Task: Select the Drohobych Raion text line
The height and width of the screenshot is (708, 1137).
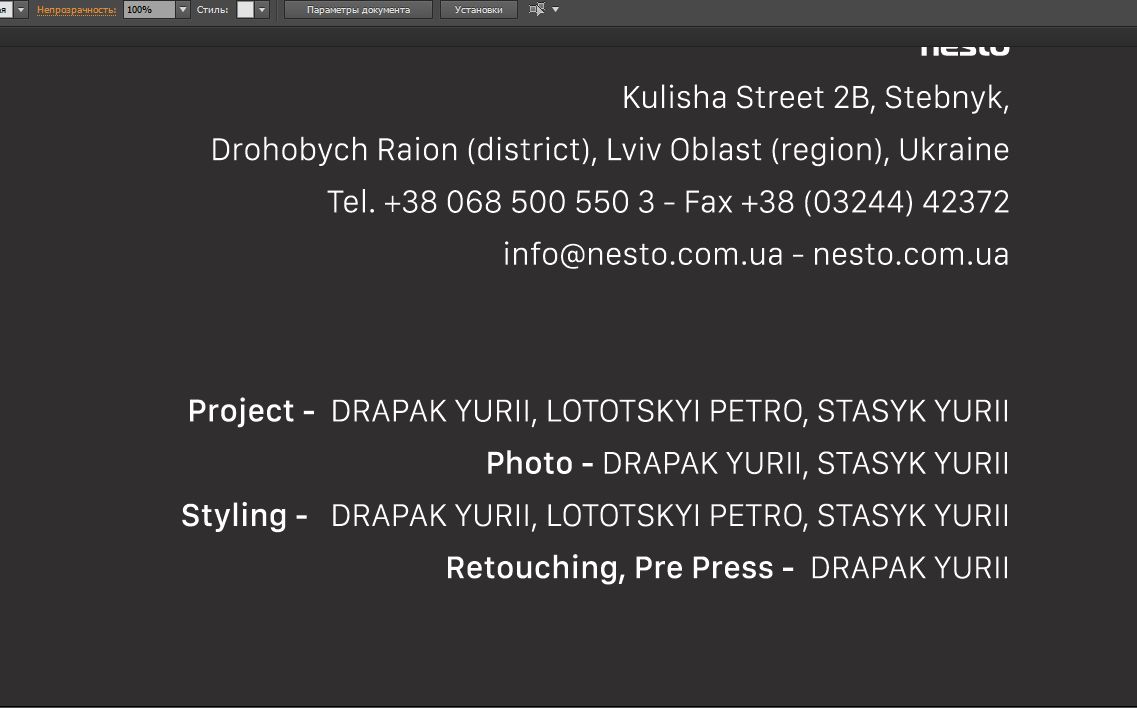Action: 609,150
